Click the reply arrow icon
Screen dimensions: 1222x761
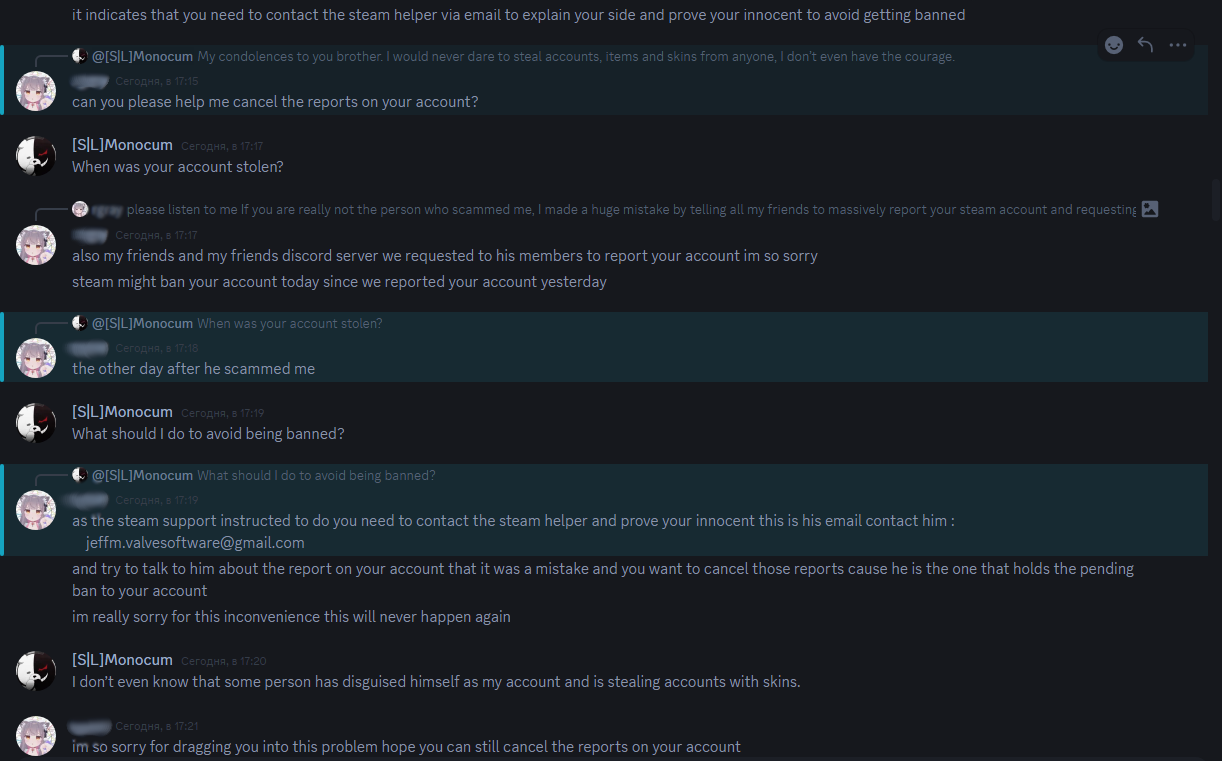pos(1146,45)
